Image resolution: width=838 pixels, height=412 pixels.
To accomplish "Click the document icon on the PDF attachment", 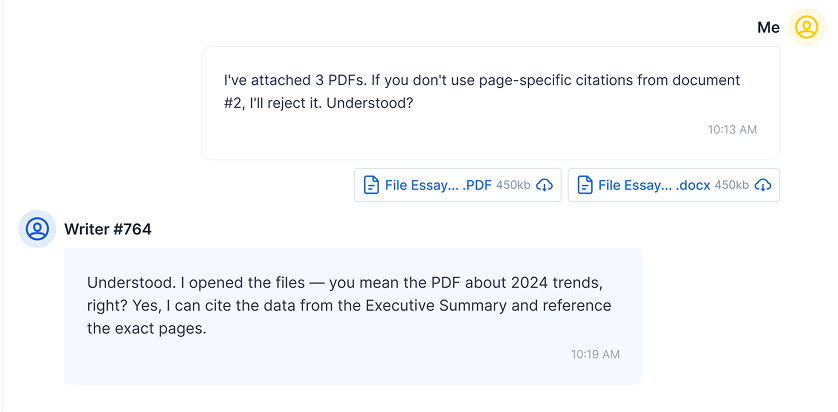I will [x=371, y=185].
